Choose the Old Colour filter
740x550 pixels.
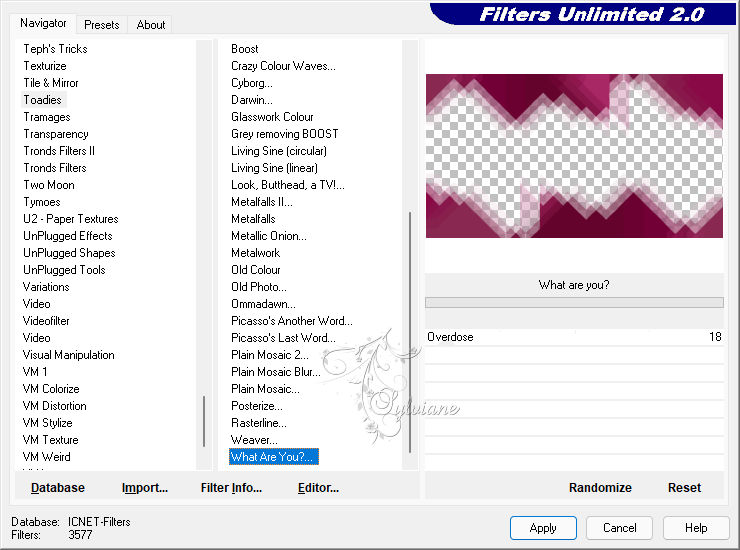pyautogui.click(x=256, y=270)
